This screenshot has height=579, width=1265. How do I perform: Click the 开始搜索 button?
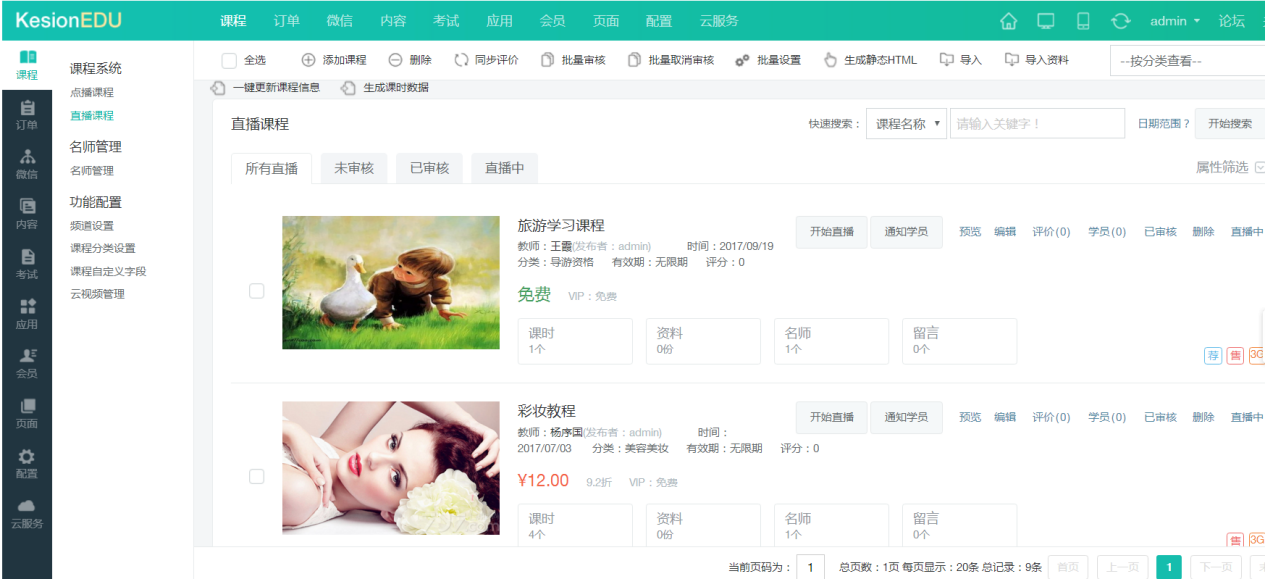click(1229, 124)
